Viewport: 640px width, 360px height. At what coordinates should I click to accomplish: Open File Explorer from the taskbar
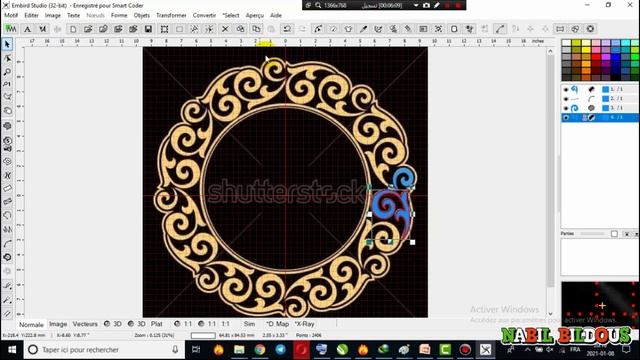[x=239, y=349]
